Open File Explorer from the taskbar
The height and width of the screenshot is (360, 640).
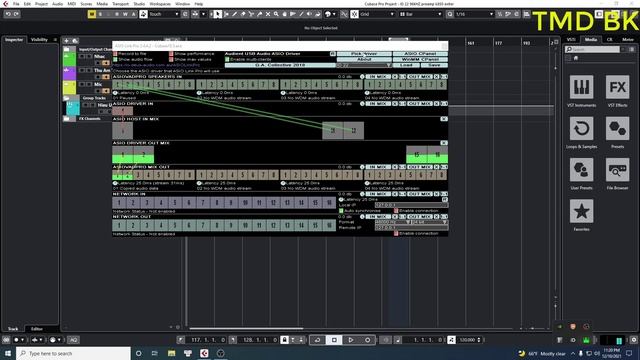click(171, 353)
